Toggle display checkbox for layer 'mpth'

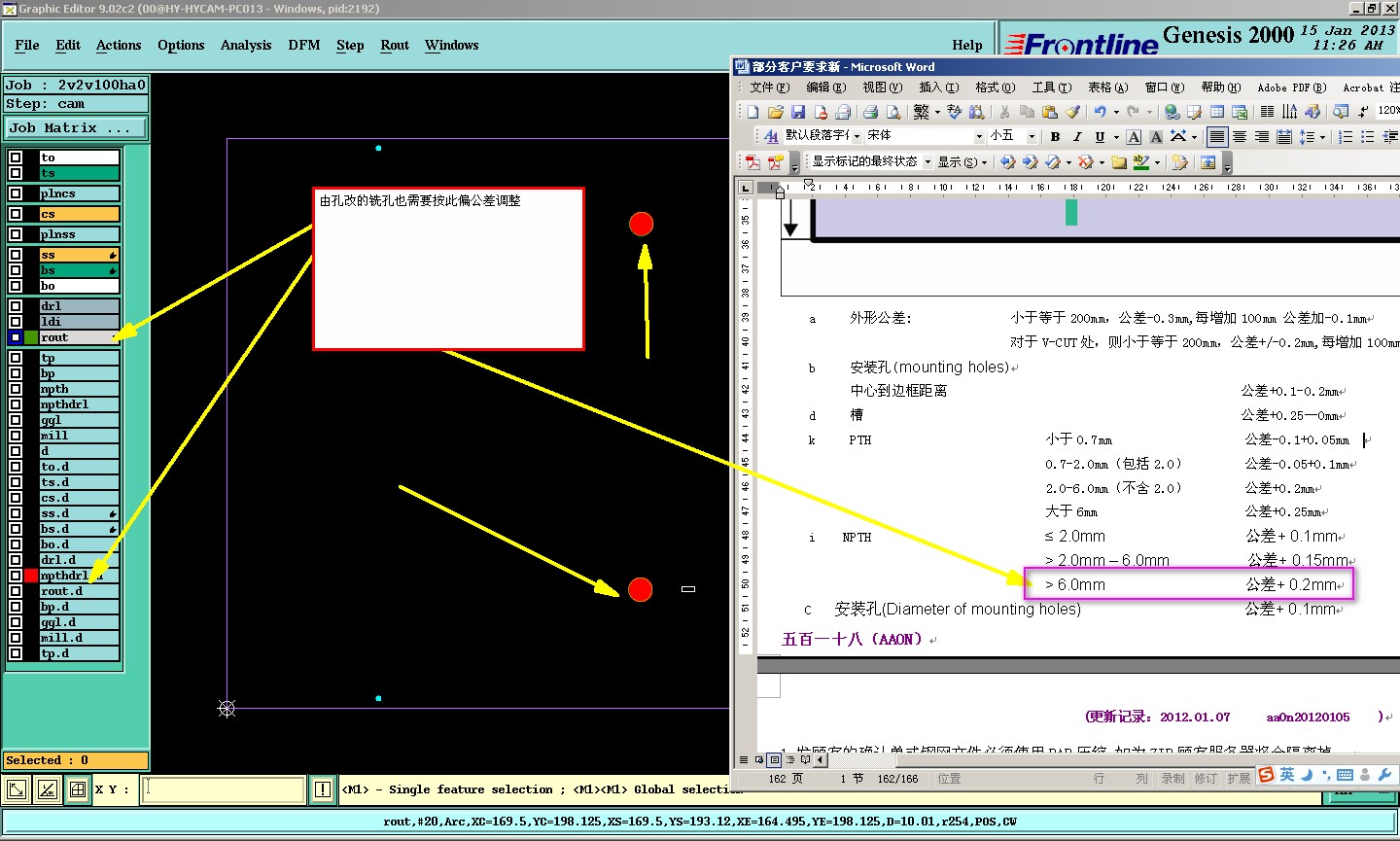point(16,389)
